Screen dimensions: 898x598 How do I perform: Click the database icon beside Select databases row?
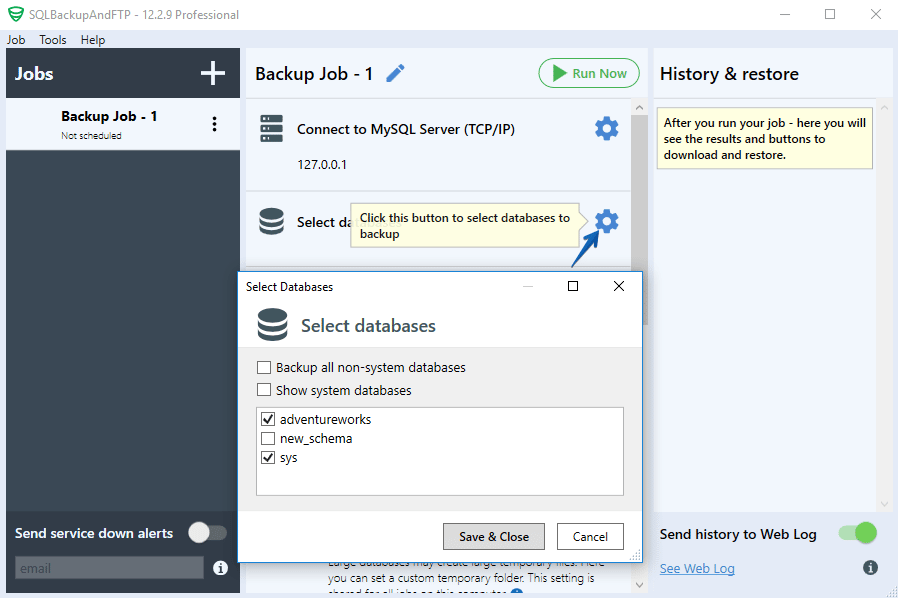tap(271, 221)
